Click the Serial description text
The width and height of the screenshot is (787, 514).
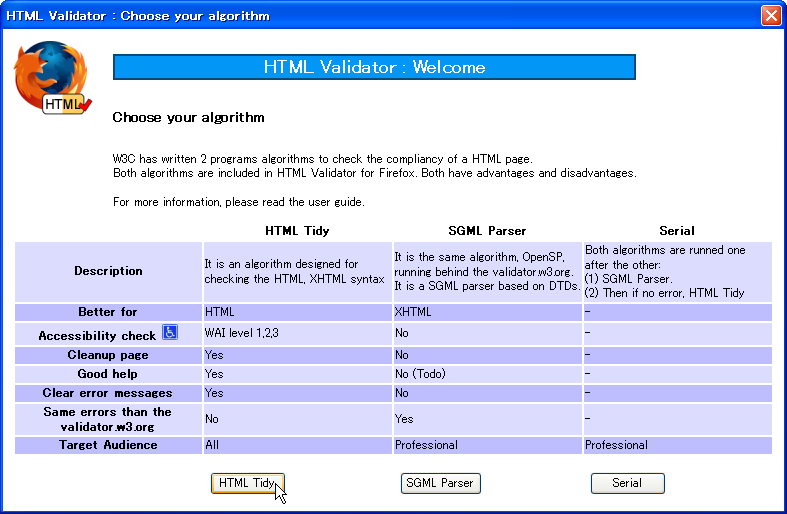pos(665,272)
